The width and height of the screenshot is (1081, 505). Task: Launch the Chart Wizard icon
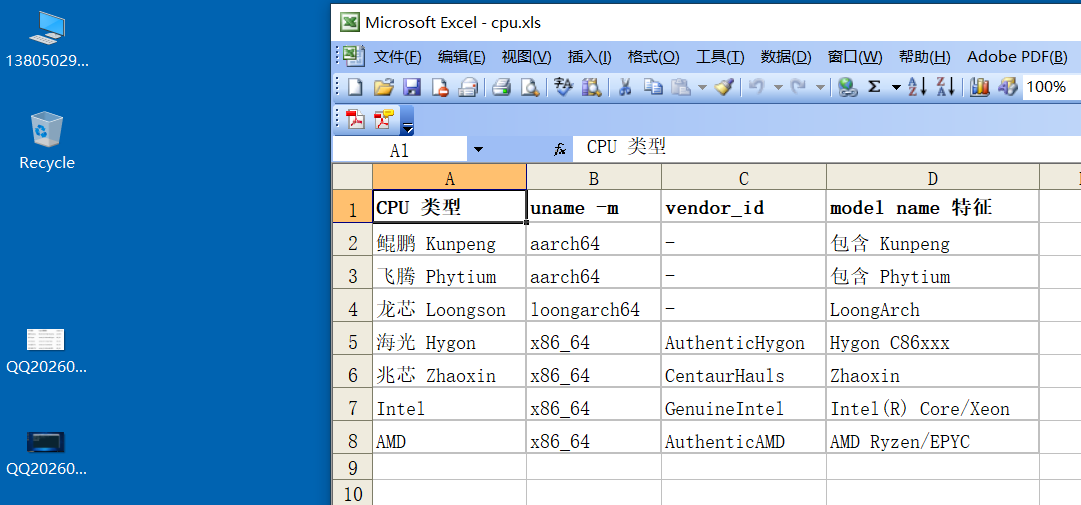[980, 87]
